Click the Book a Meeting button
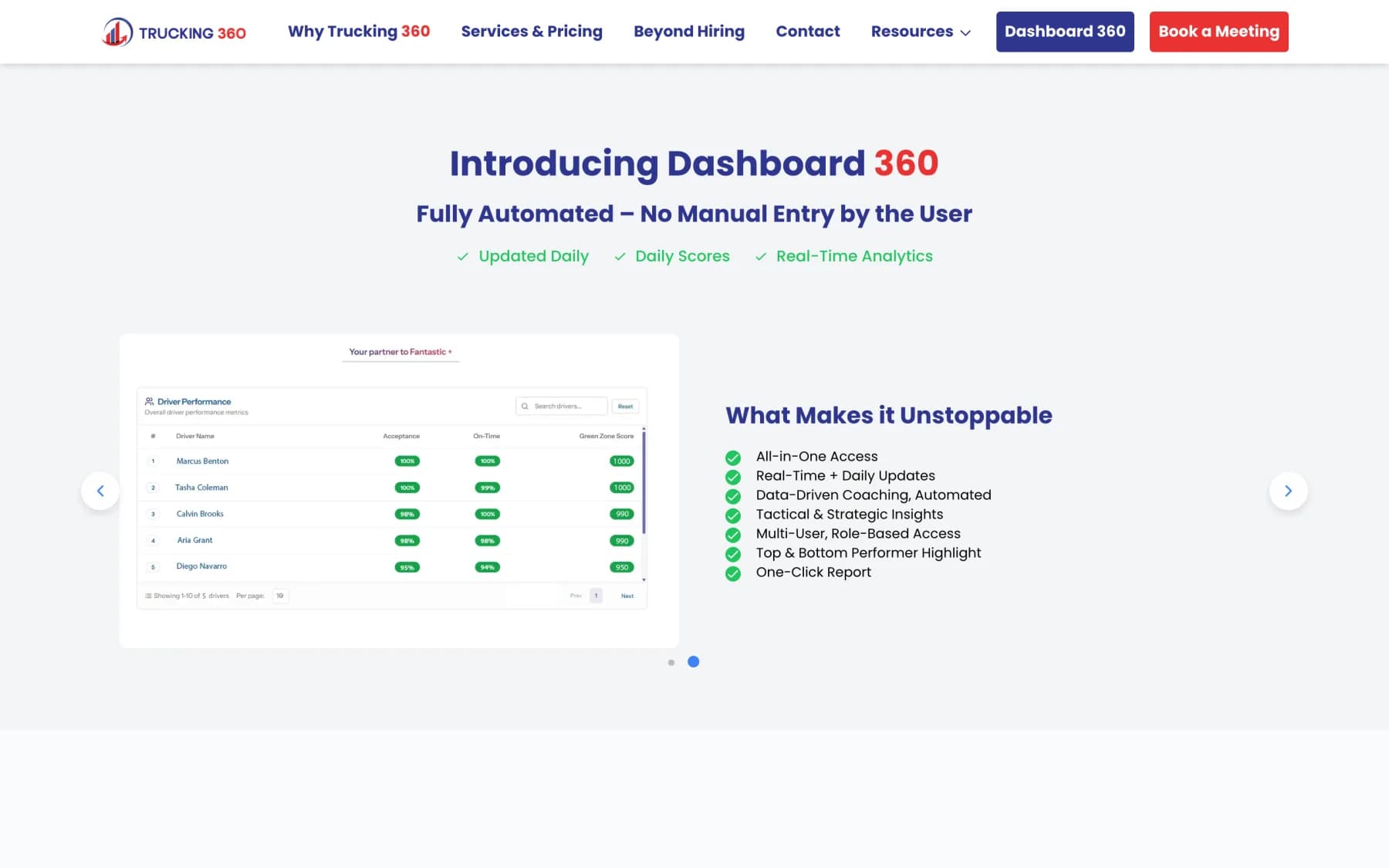Screen dimensions: 1389x868 (1218, 32)
